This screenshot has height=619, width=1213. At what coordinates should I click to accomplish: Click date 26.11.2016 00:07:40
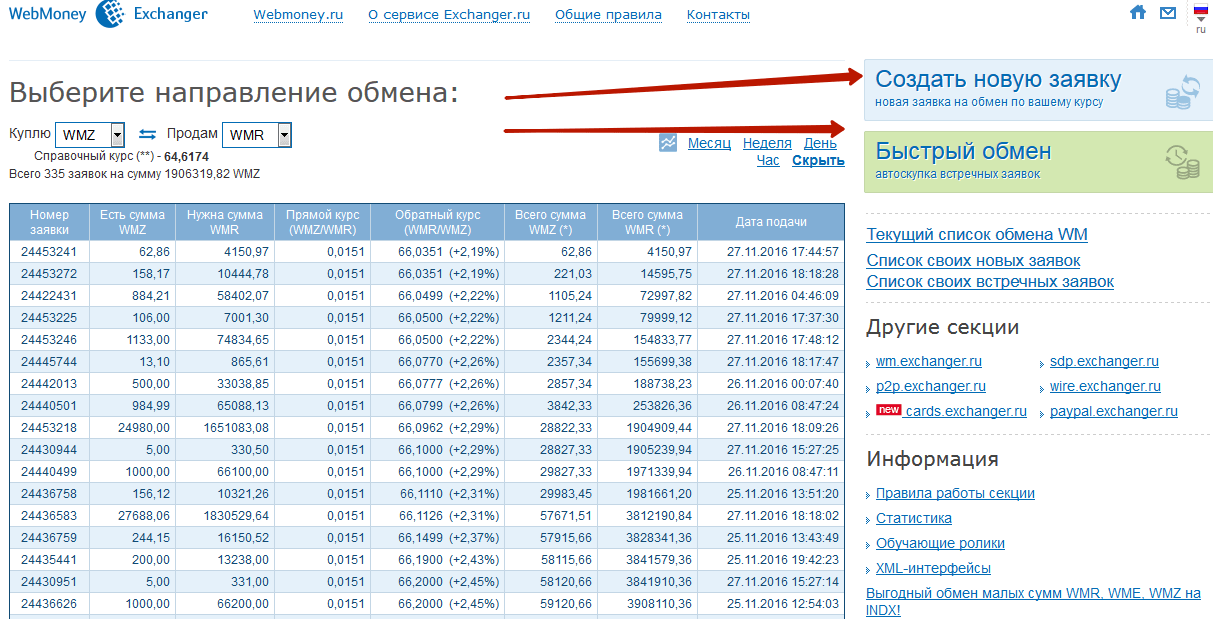[x=782, y=384]
